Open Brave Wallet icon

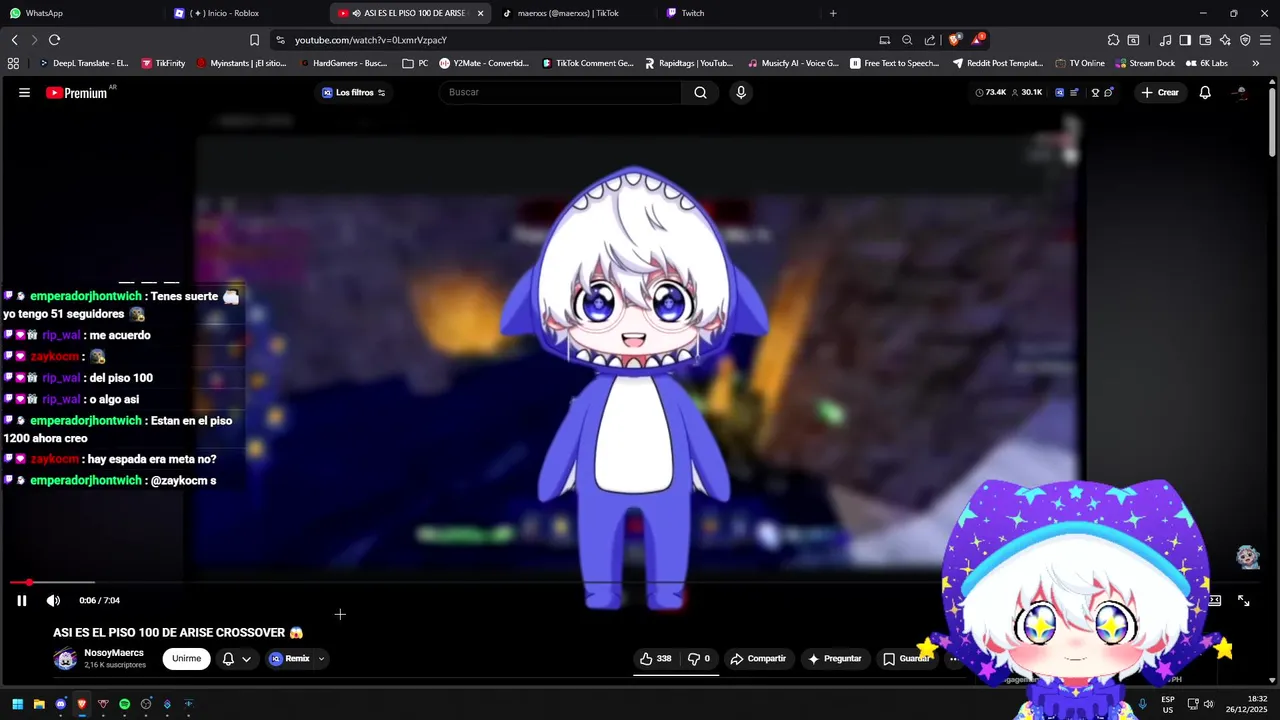[x=1205, y=40]
